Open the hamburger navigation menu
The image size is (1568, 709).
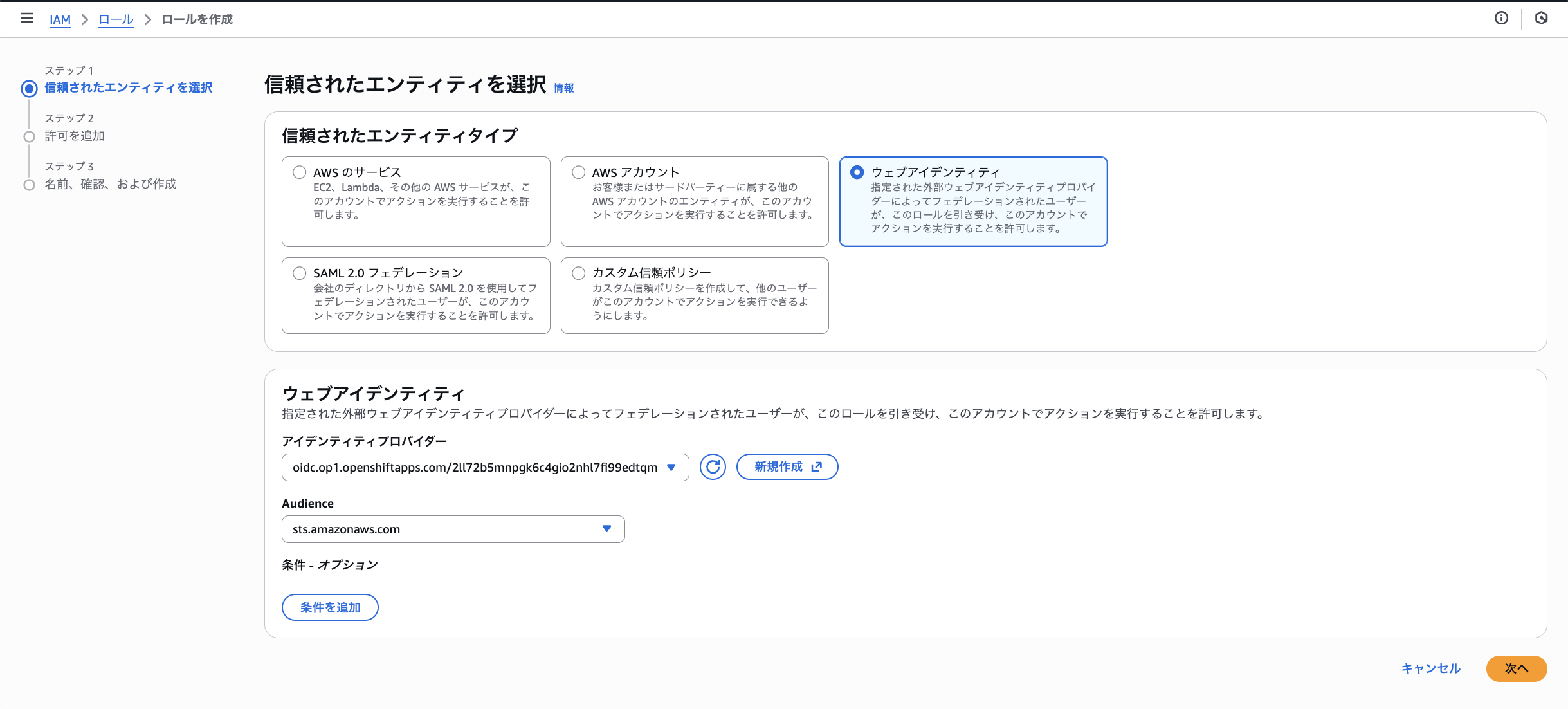pyautogui.click(x=26, y=19)
